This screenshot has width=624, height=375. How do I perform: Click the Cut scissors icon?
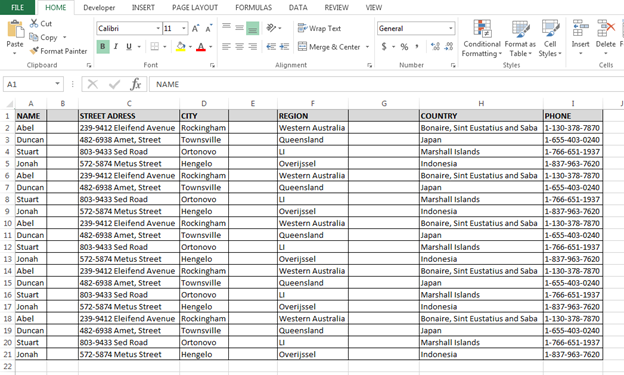pos(34,23)
